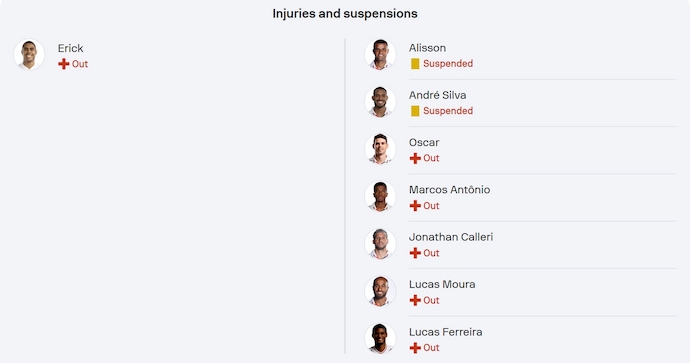
Task: Click Erick's name text
Action: click(x=70, y=48)
